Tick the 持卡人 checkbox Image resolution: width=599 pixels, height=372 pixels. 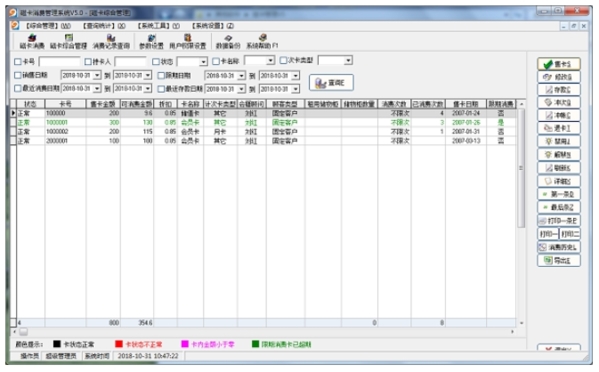tap(88, 61)
